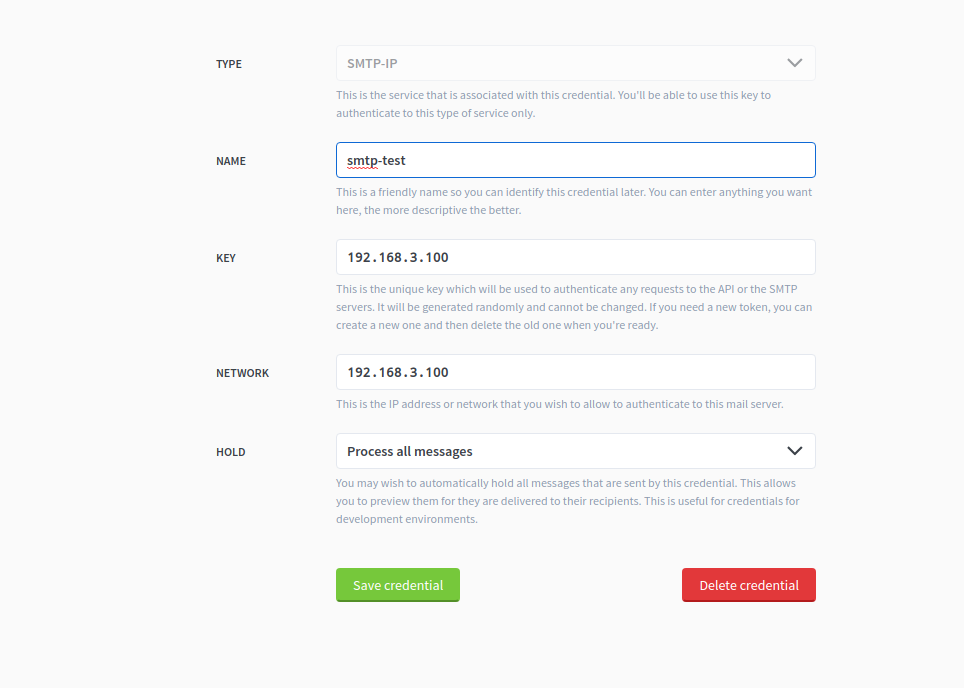964x688 pixels.
Task: Click the NETWORK field label
Action: pos(243,372)
